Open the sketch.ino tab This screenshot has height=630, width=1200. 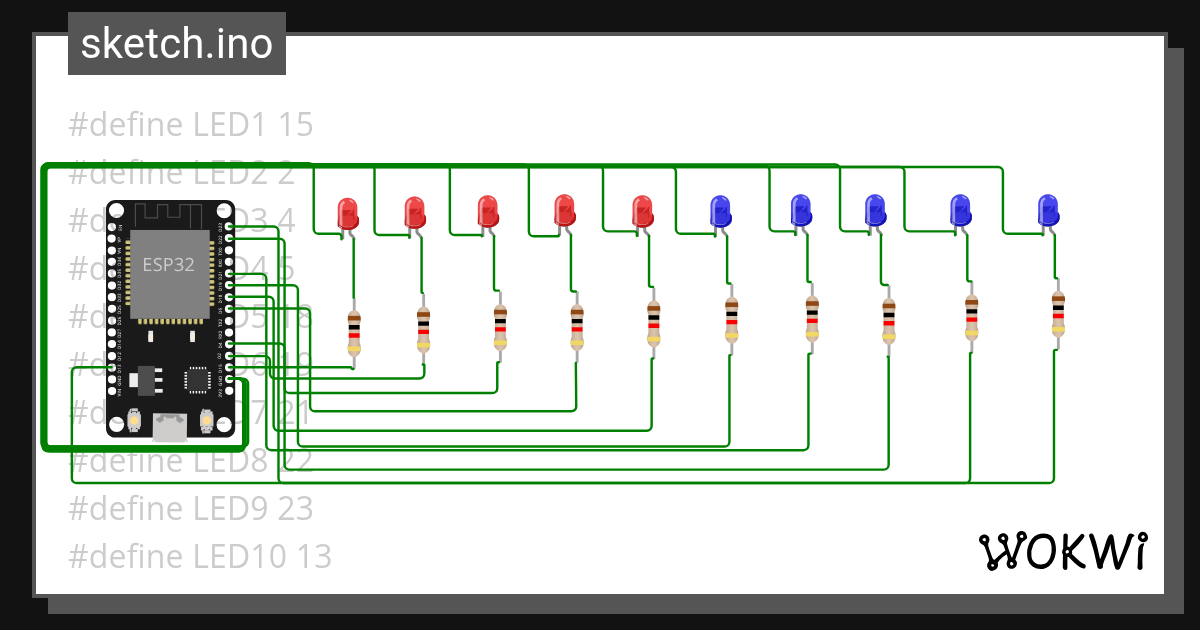pyautogui.click(x=177, y=44)
